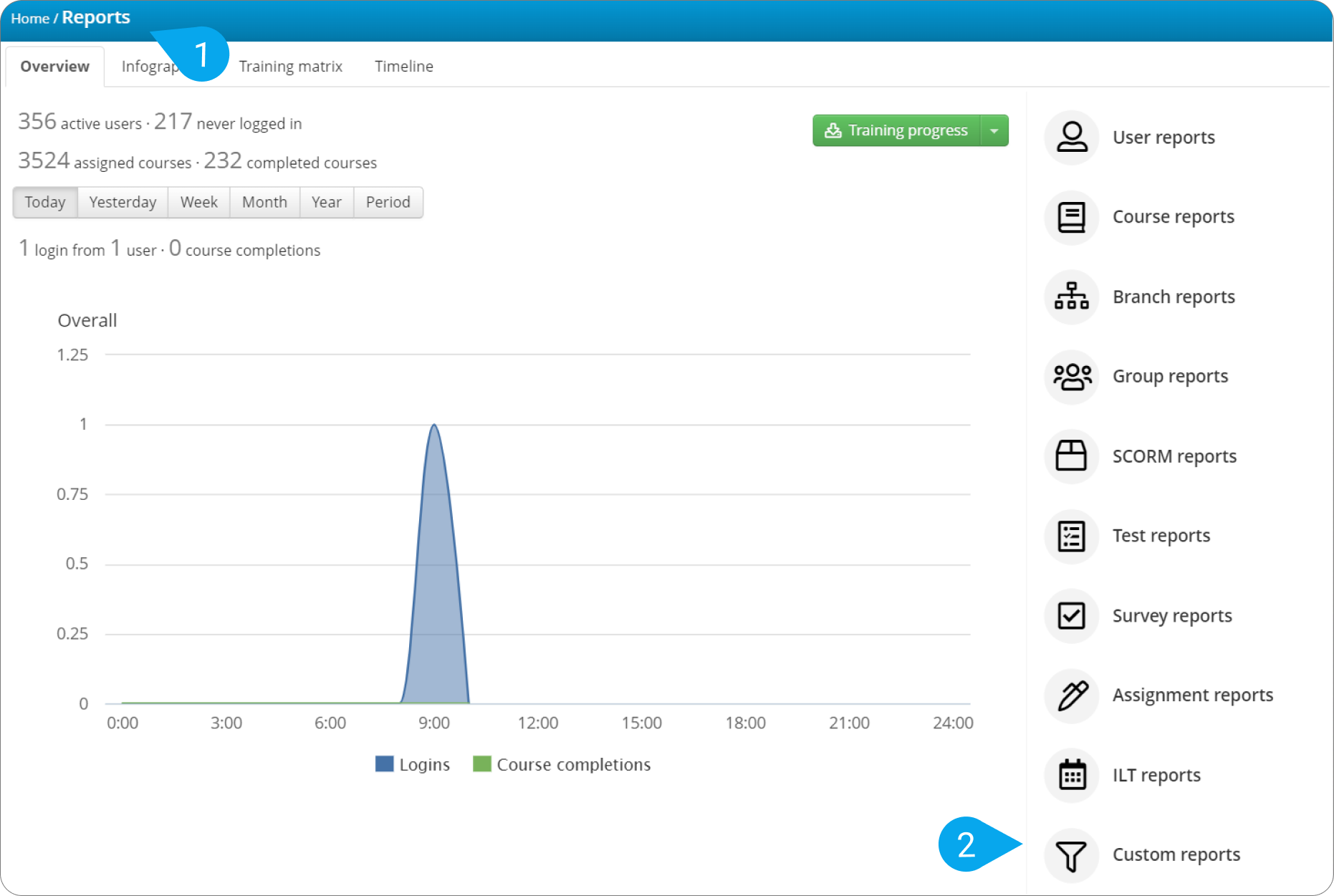Open the Course reports link
1334x896 pixels.
[1174, 217]
